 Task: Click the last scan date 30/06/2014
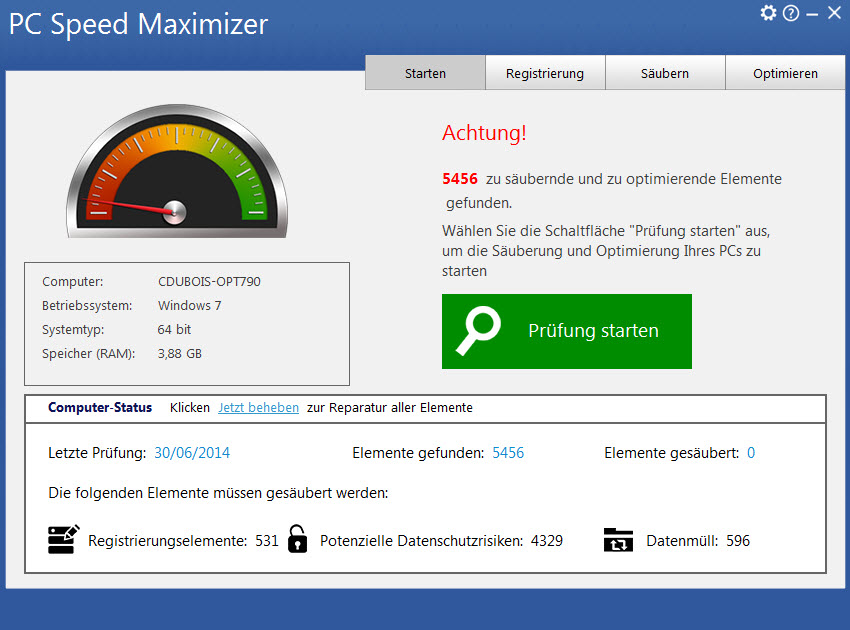(x=192, y=453)
